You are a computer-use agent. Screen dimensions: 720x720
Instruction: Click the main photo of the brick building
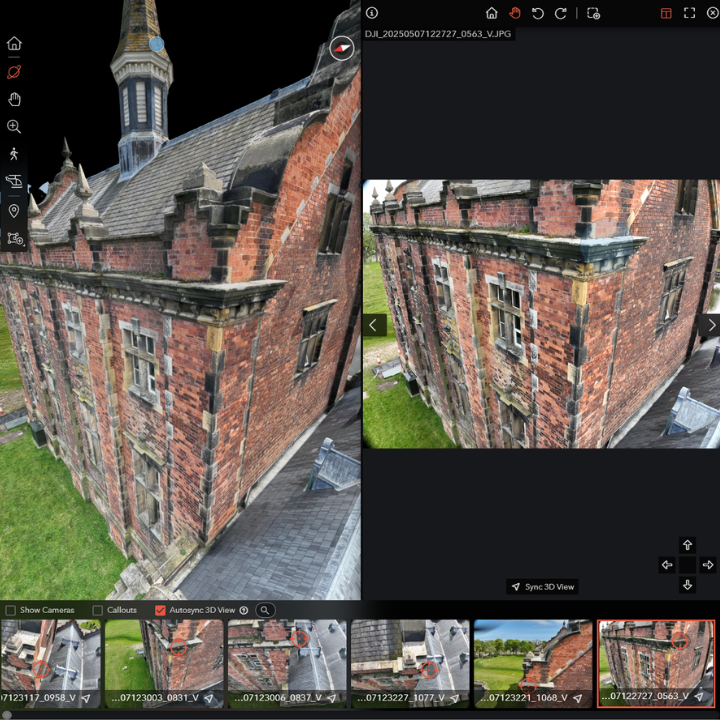(x=541, y=314)
